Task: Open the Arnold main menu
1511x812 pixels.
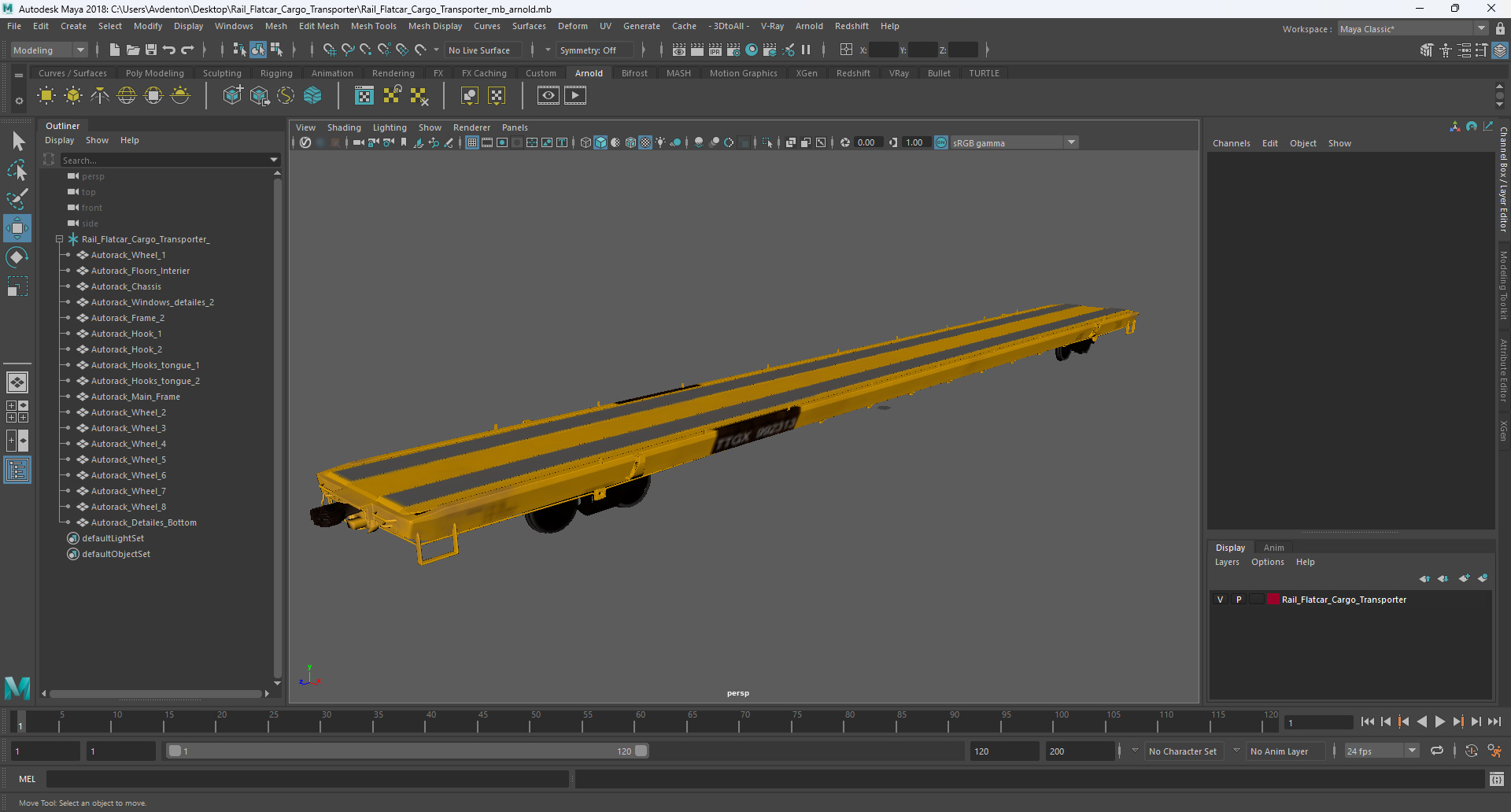Action: coord(809,26)
